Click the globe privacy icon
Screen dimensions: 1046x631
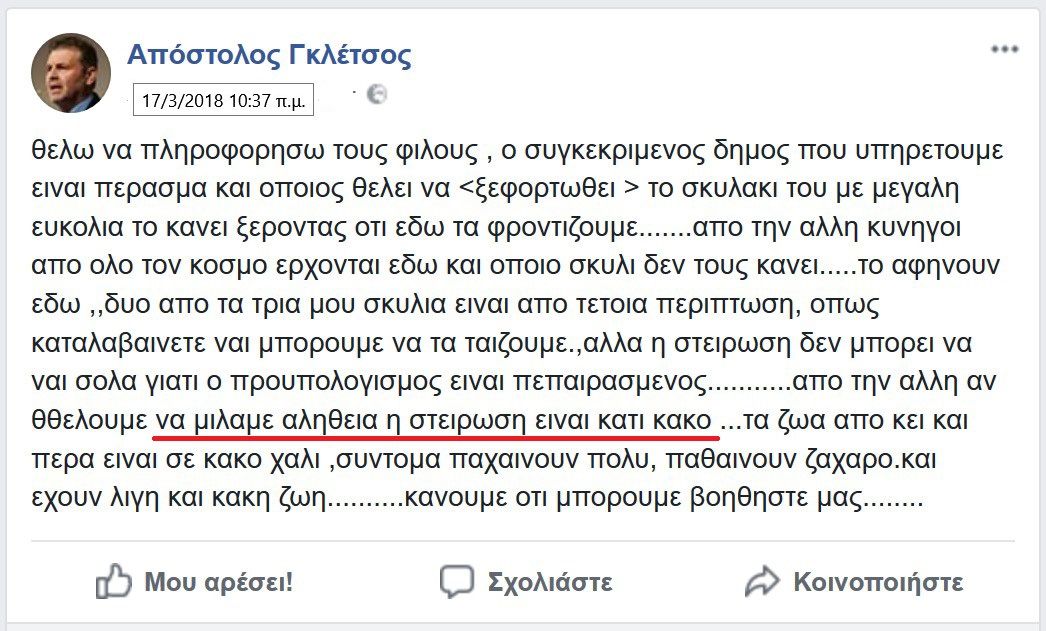click(377, 96)
